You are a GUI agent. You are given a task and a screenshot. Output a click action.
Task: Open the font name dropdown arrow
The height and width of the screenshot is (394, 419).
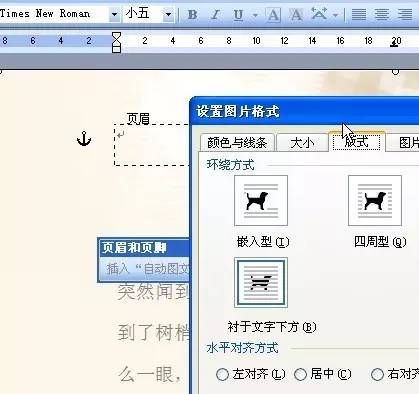point(114,14)
